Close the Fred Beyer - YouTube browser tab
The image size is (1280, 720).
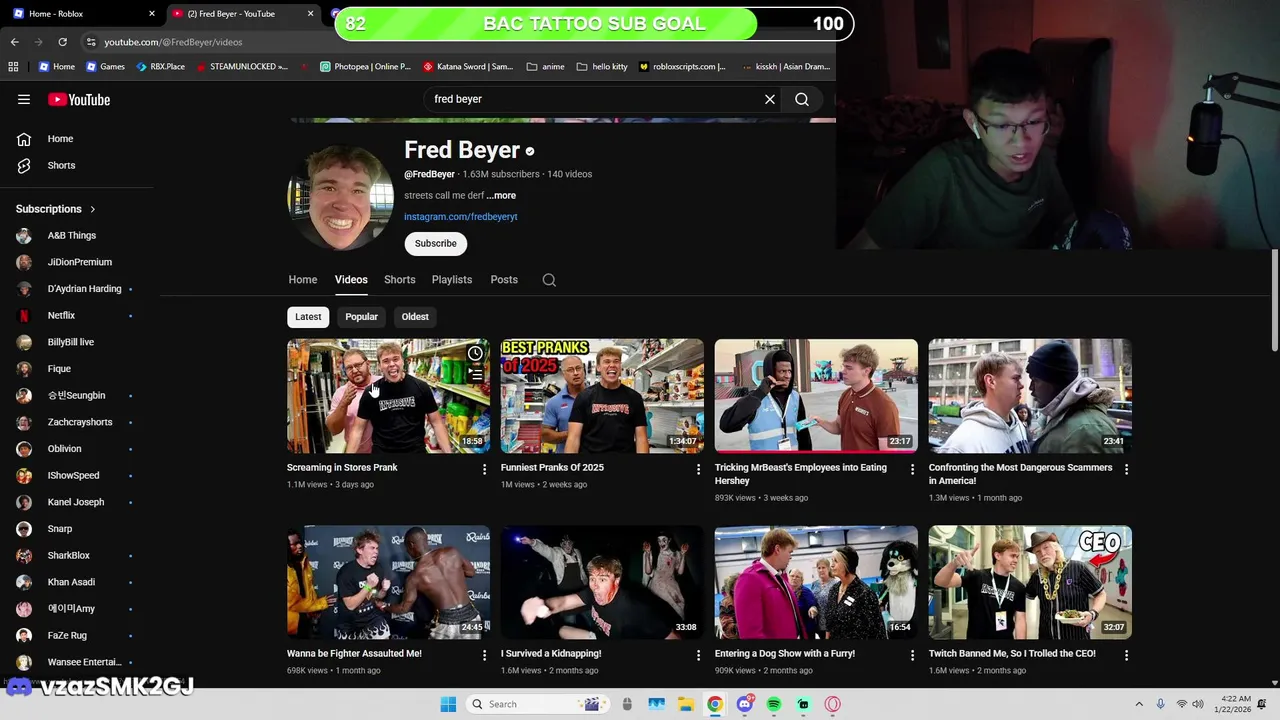tap(310, 14)
